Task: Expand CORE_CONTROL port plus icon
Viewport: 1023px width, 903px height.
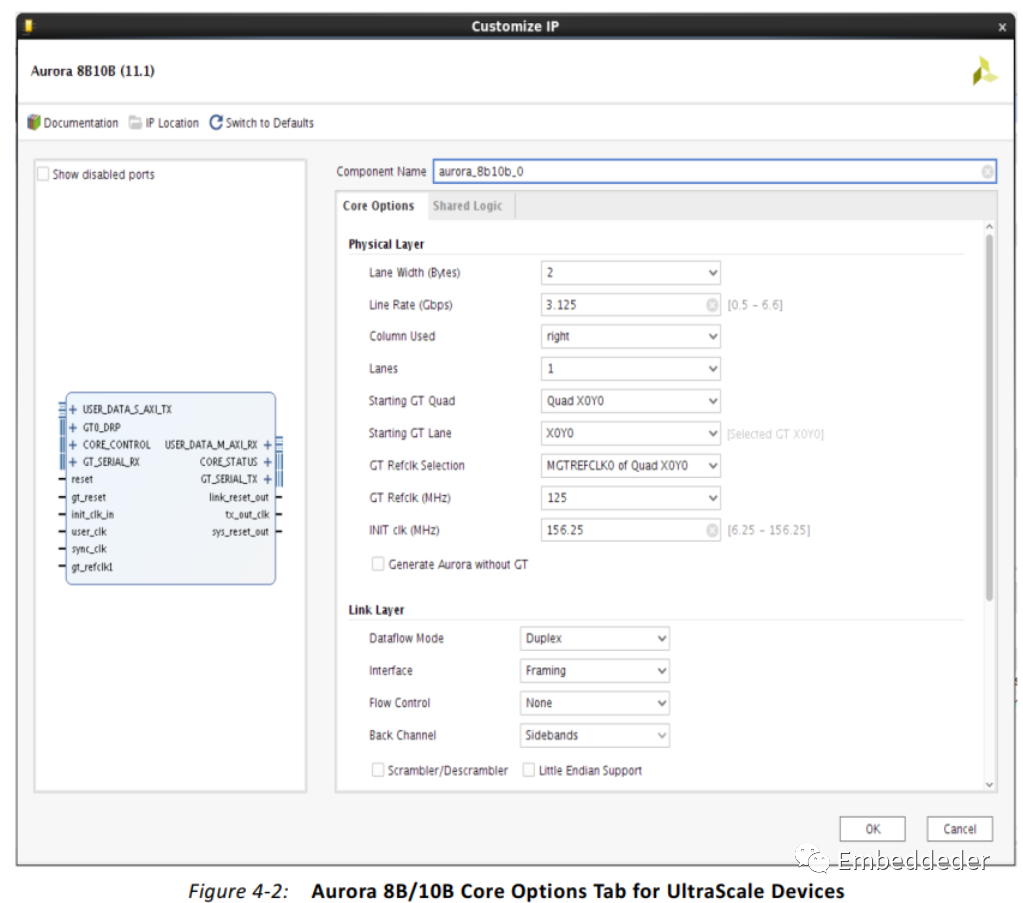Action: pos(73,445)
